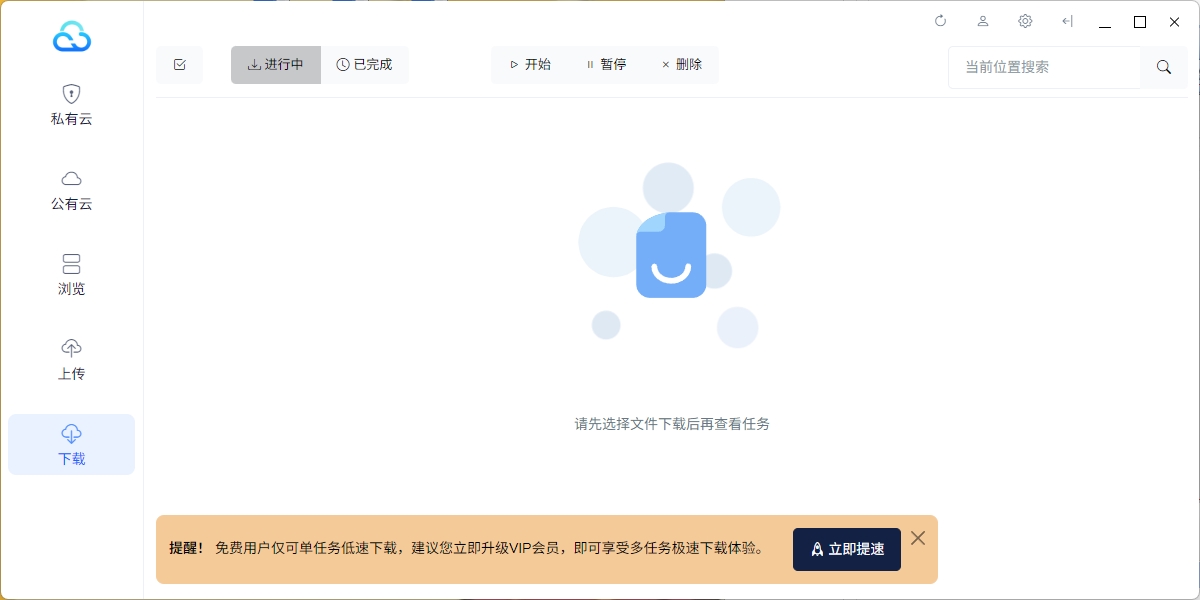
Task: Open 公有云 public cloud section
Action: 71,190
